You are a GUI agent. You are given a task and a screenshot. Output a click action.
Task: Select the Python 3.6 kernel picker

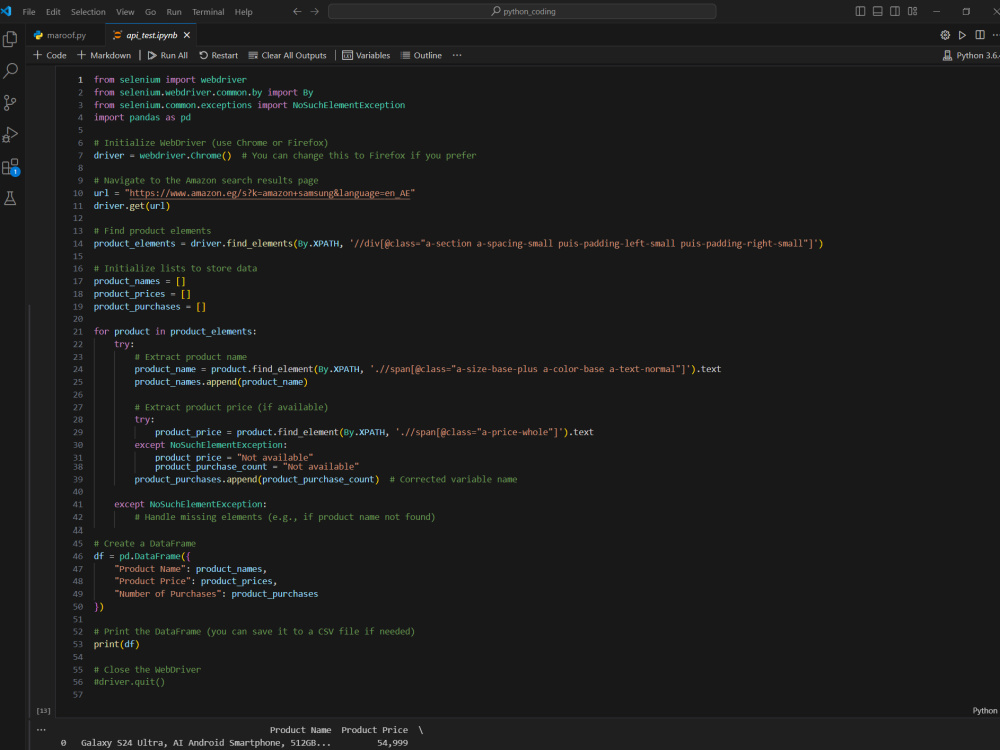click(971, 55)
